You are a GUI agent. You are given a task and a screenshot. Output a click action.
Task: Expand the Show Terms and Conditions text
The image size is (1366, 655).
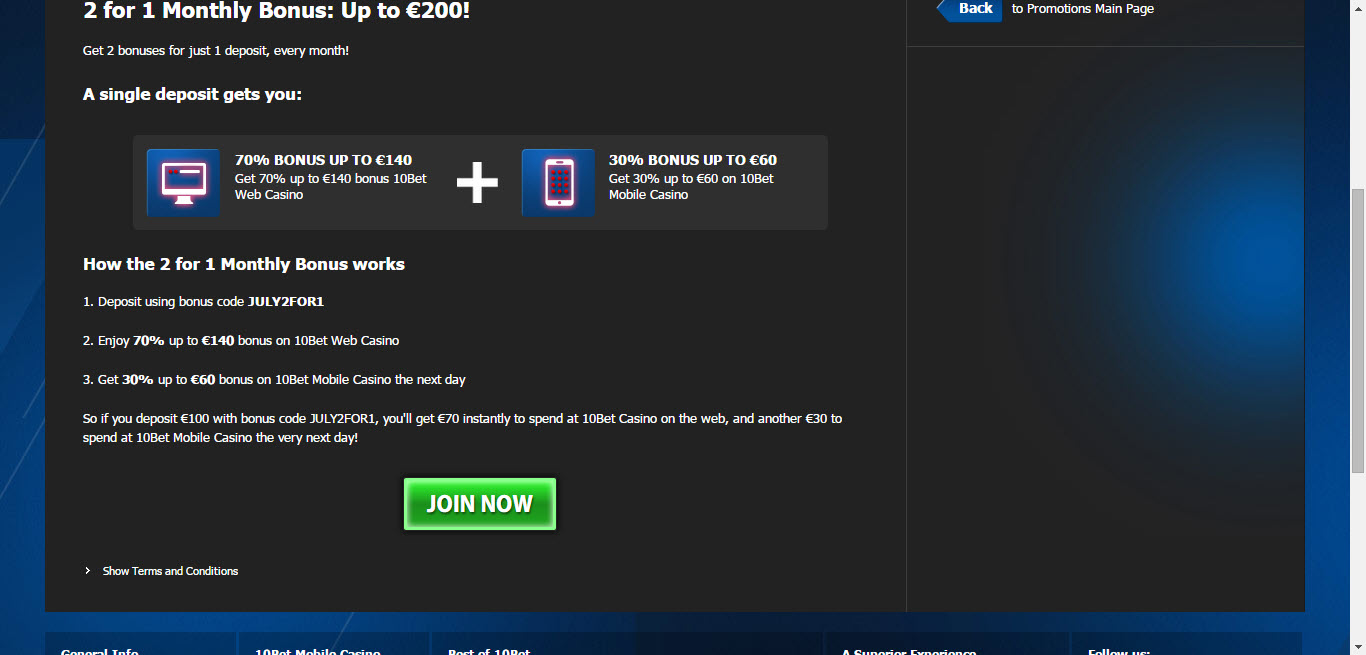(x=170, y=571)
